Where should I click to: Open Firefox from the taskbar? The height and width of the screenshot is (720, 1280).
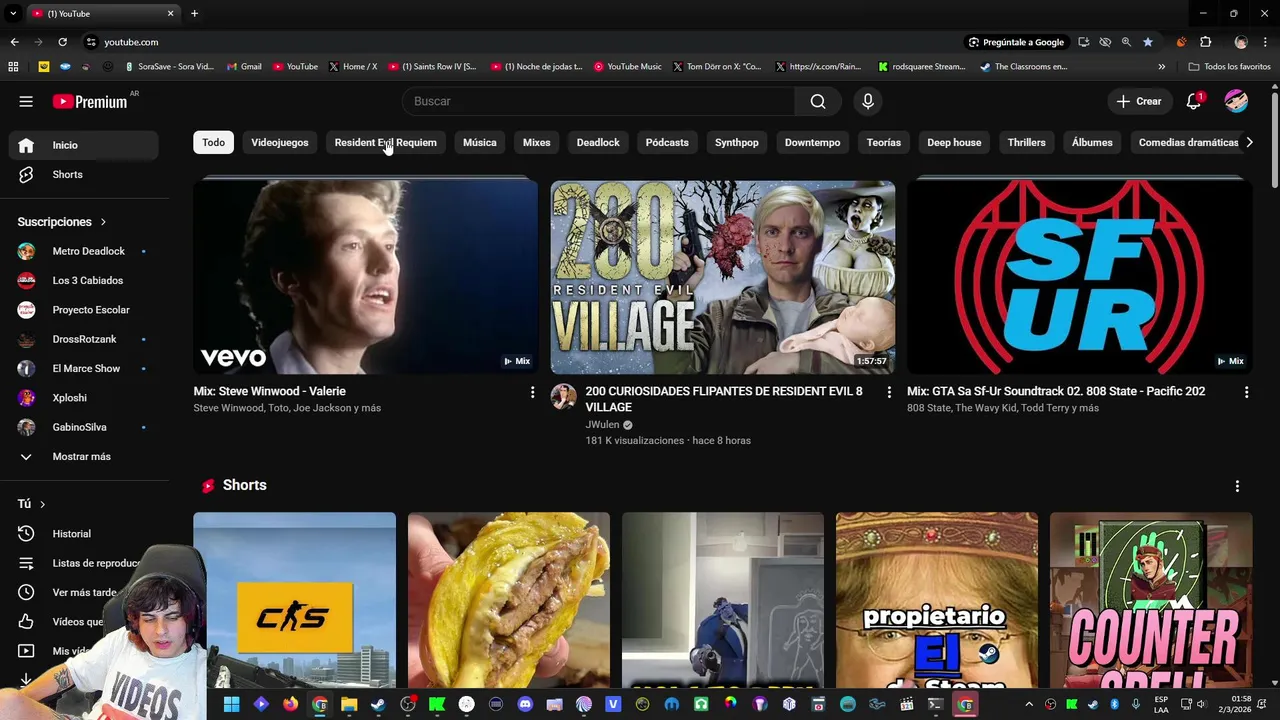pyautogui.click(x=290, y=704)
